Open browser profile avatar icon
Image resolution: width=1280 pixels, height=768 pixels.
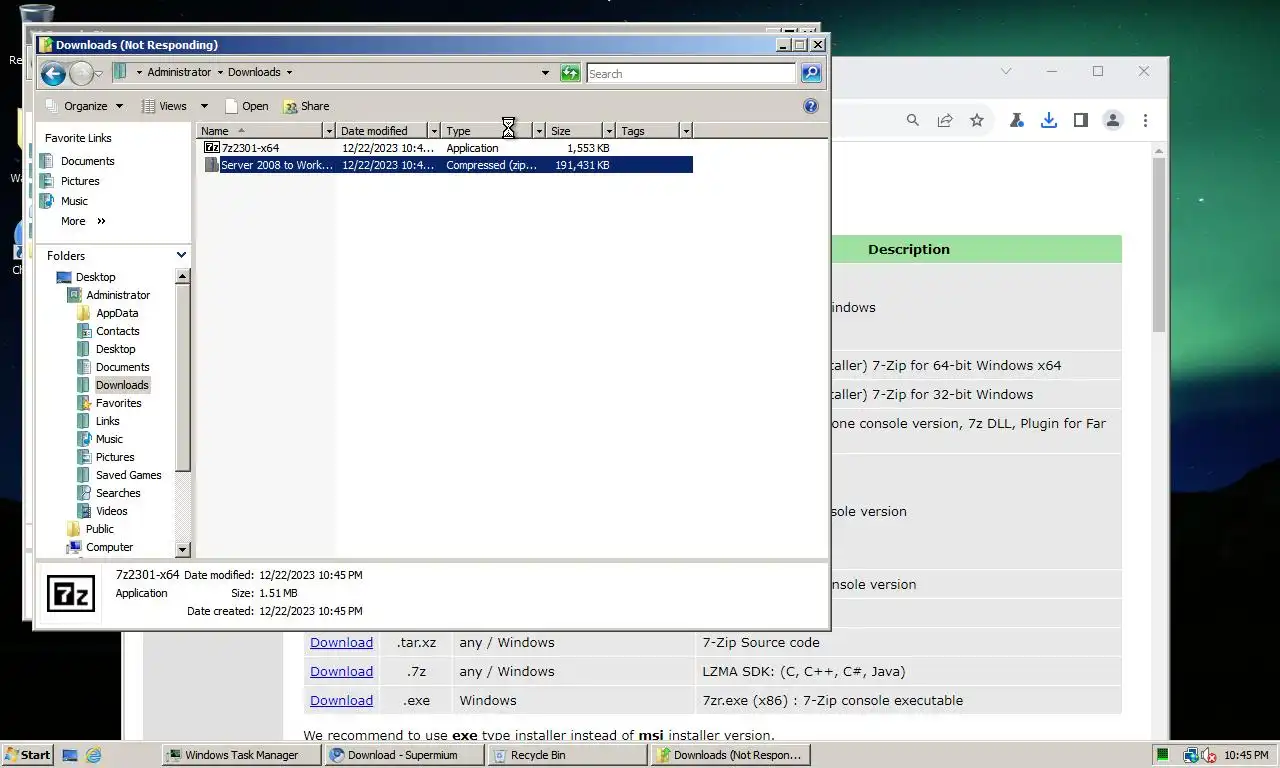[x=1112, y=120]
